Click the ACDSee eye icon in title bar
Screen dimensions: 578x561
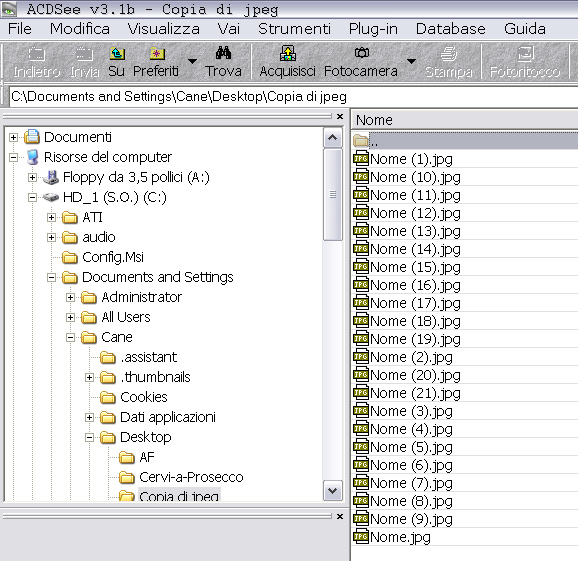tap(9, 9)
